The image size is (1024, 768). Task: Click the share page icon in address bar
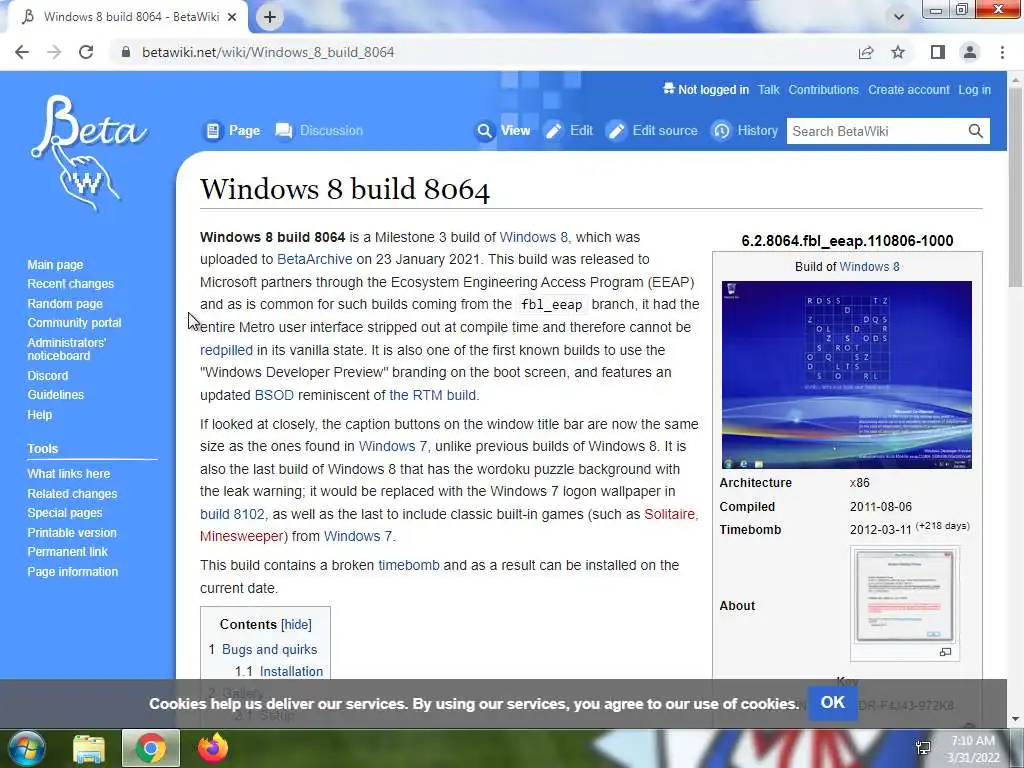pos(866,52)
